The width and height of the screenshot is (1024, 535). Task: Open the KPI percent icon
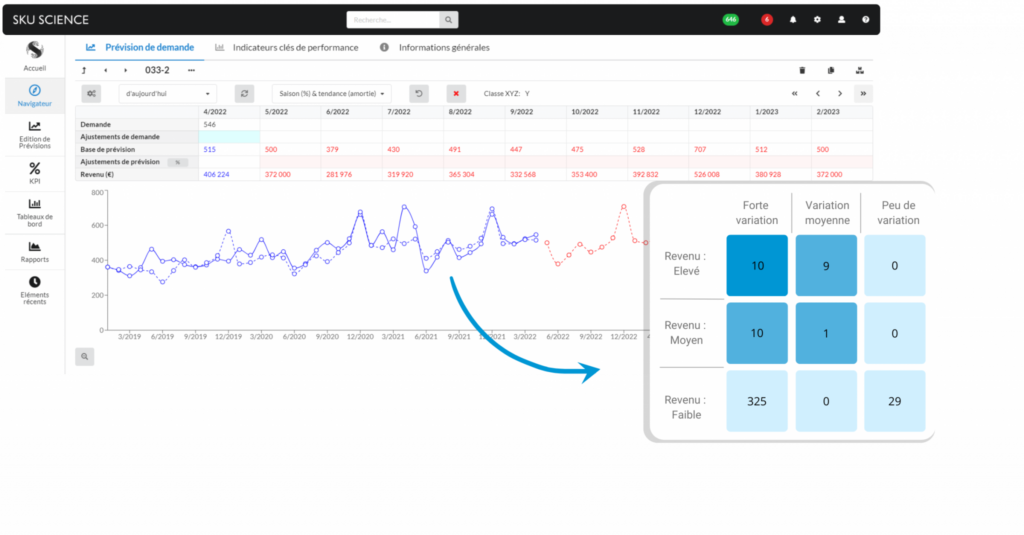(x=35, y=168)
